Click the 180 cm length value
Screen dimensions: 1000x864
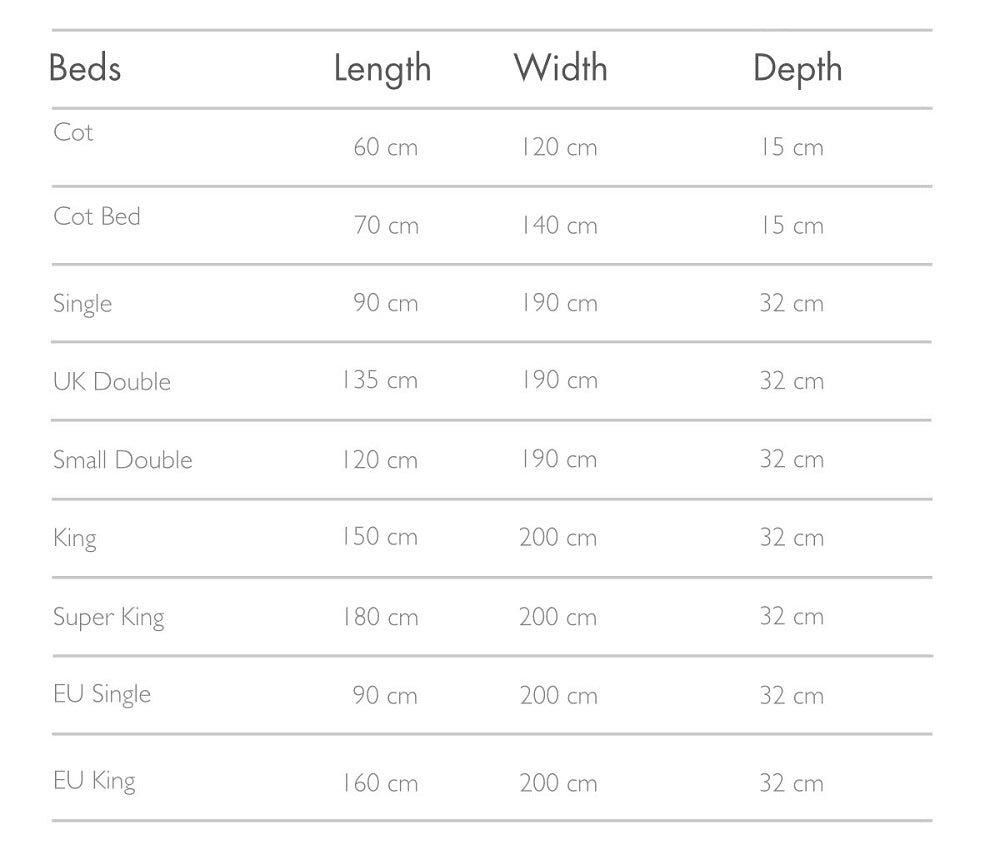(x=379, y=617)
